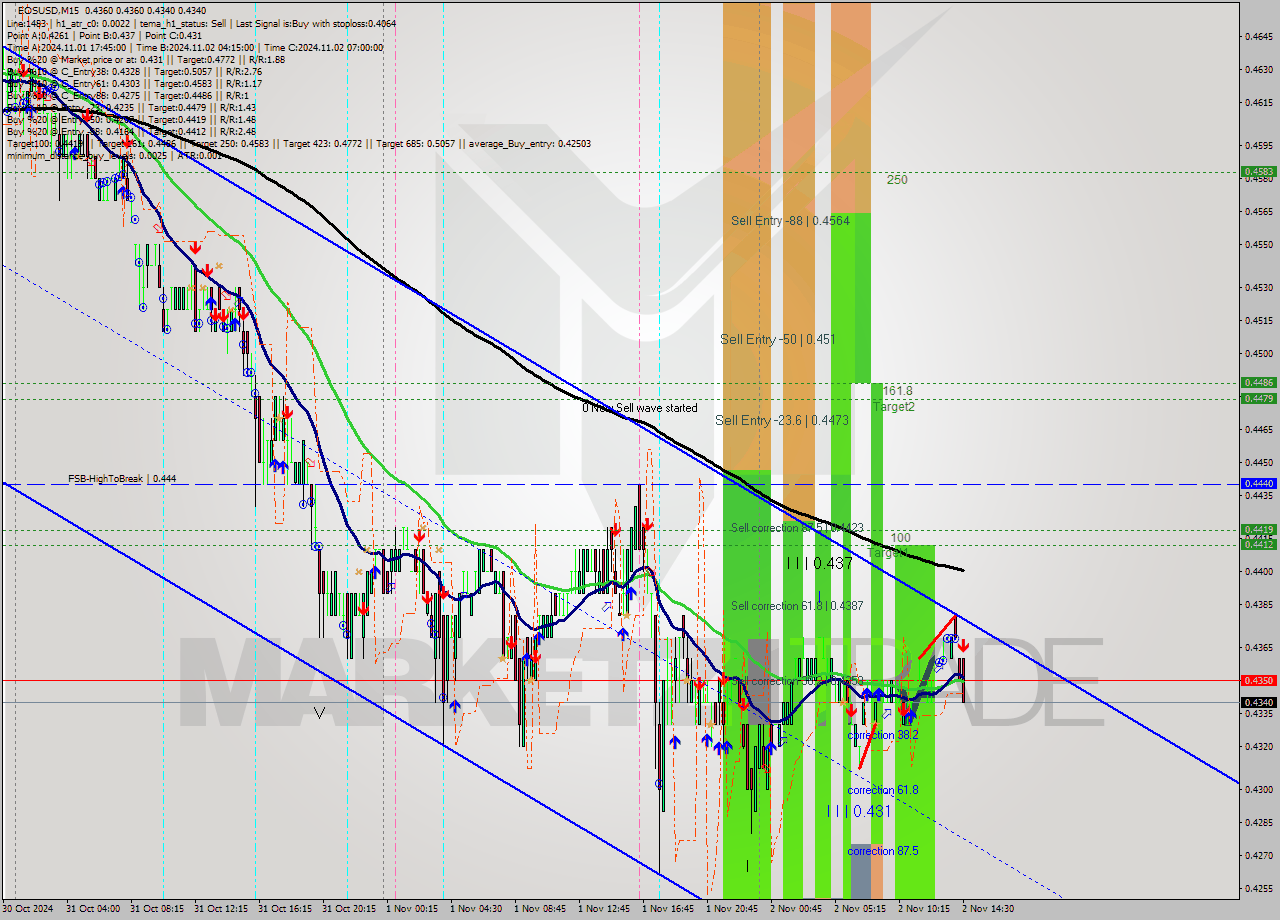Click the '31 Oct 12:15' time axis label
This screenshot has height=920, width=1280.
pyautogui.click(x=221, y=909)
